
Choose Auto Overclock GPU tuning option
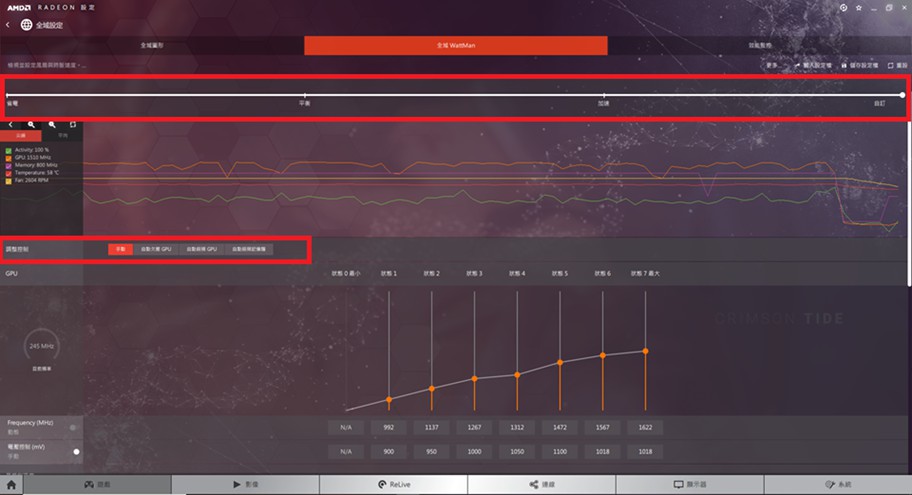coord(201,249)
